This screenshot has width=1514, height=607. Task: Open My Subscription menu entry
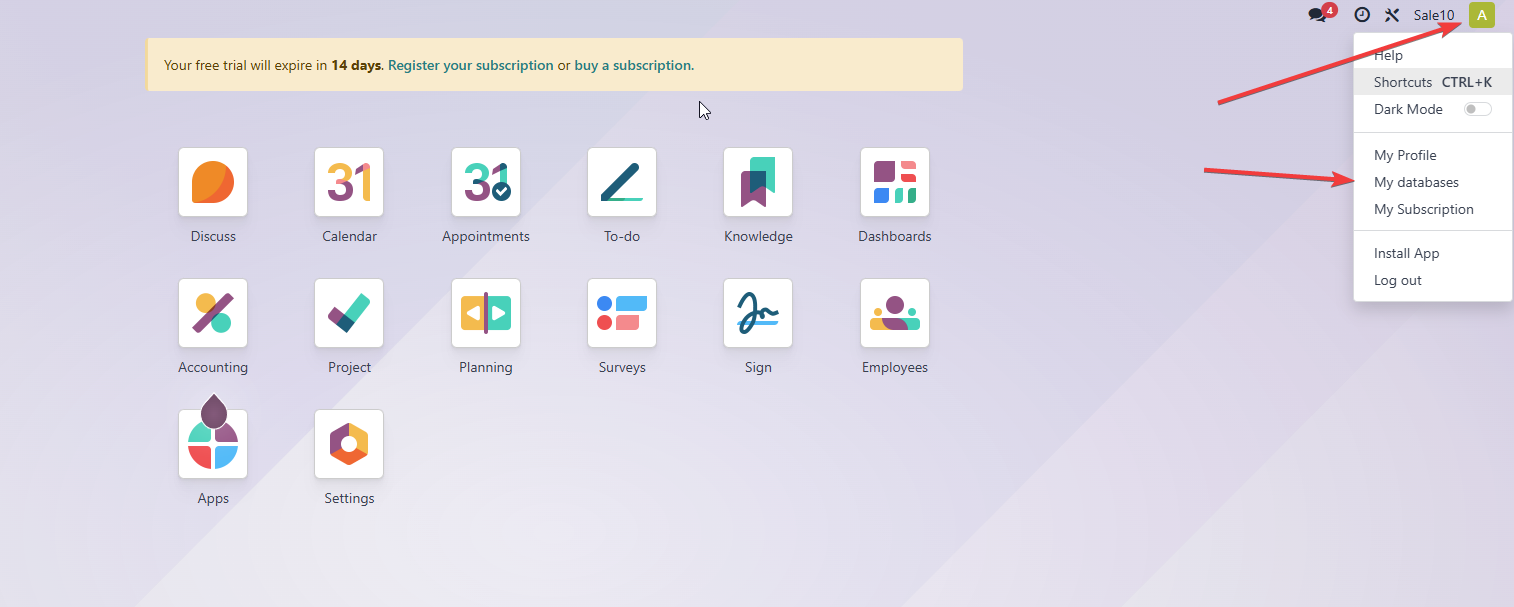(x=1433, y=209)
